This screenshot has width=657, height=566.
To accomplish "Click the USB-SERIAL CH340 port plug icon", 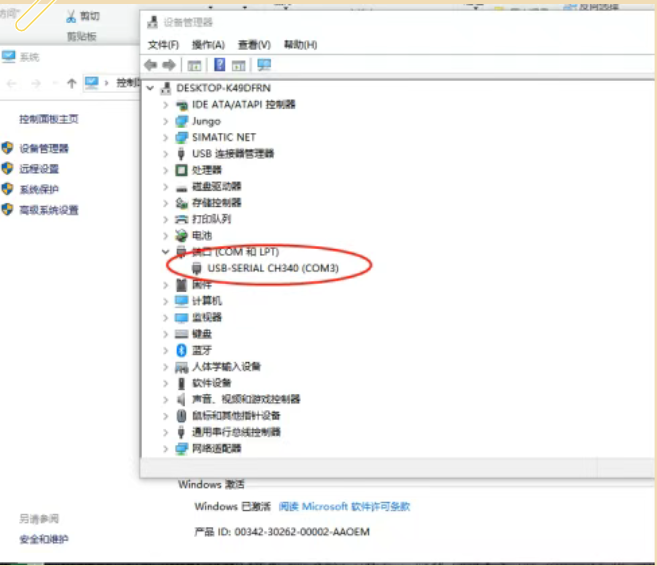I will tap(197, 269).
